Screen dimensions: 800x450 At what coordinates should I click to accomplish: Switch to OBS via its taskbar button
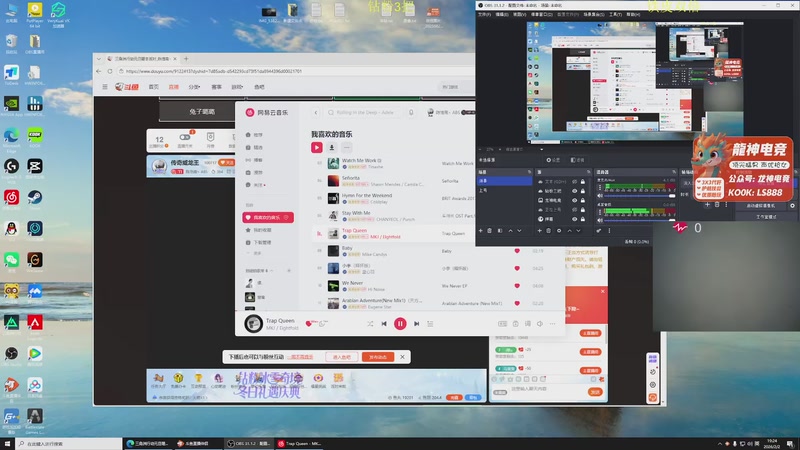tap(248, 444)
